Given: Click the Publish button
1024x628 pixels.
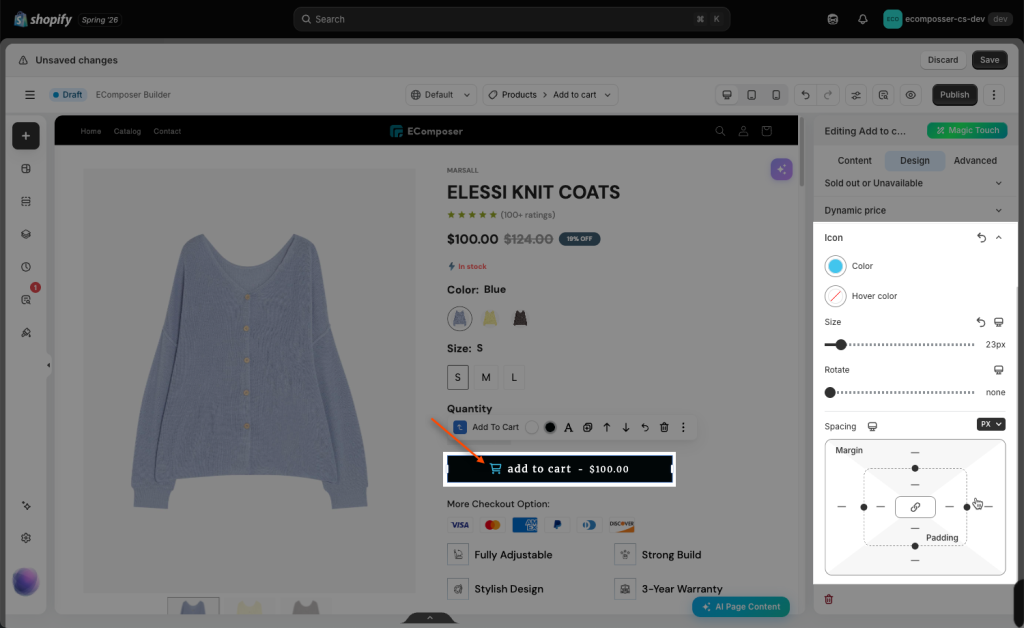Looking at the screenshot, I should click(x=954, y=95).
